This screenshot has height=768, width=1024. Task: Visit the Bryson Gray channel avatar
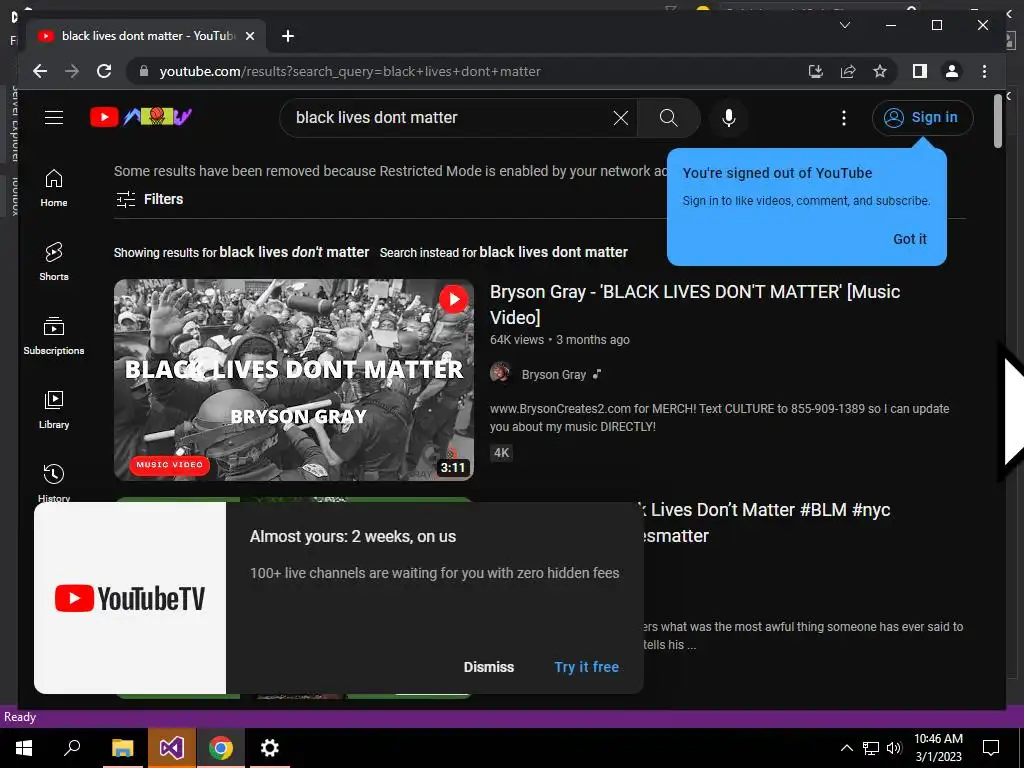(x=501, y=373)
